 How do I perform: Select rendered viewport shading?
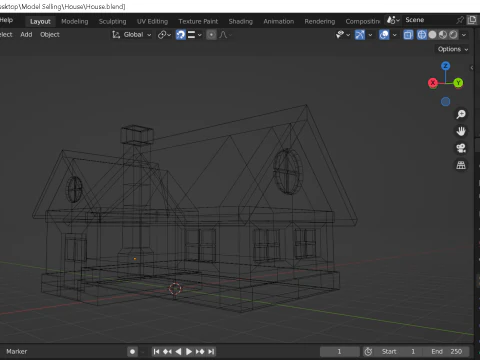[453, 35]
